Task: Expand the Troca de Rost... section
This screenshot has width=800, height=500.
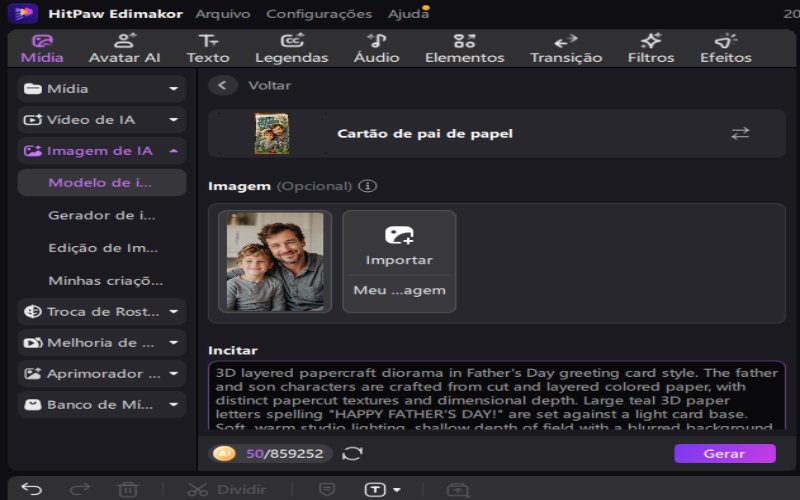Action: (102, 312)
